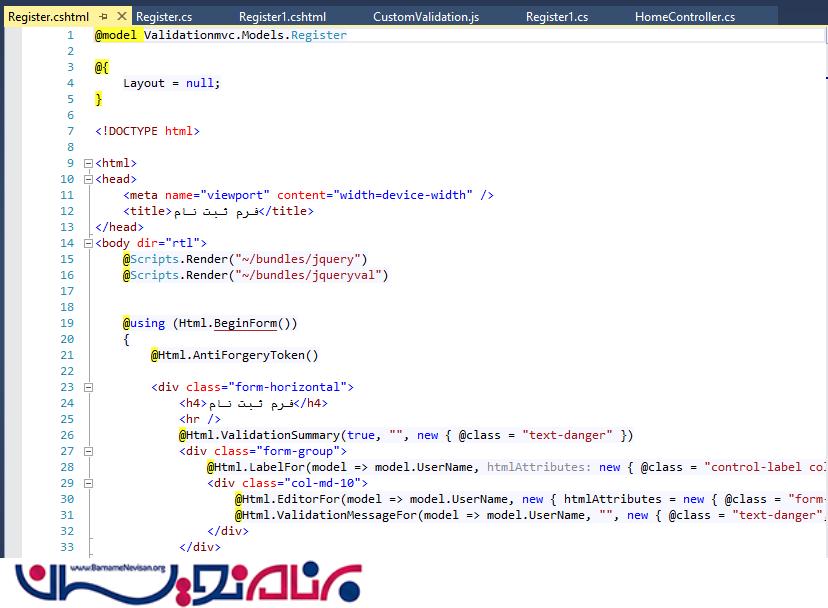
Task: Collapse the col-md-10 div on line 29
Action: coord(88,483)
